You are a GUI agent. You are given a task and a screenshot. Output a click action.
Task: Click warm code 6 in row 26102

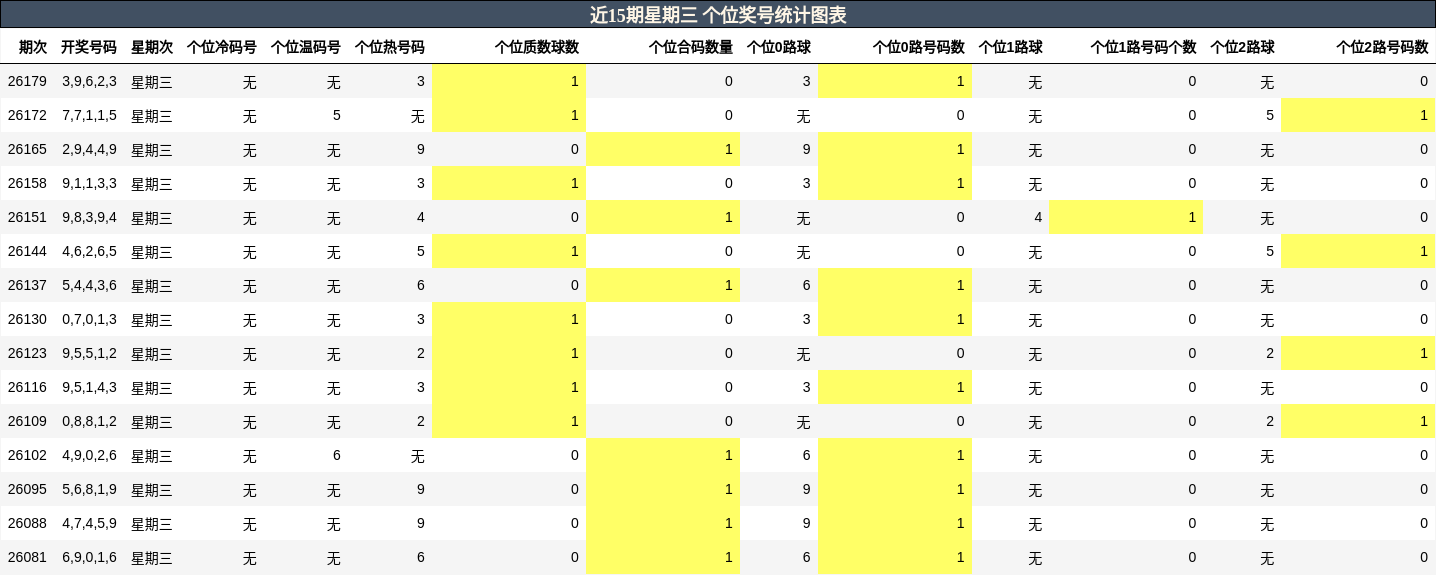(x=337, y=455)
